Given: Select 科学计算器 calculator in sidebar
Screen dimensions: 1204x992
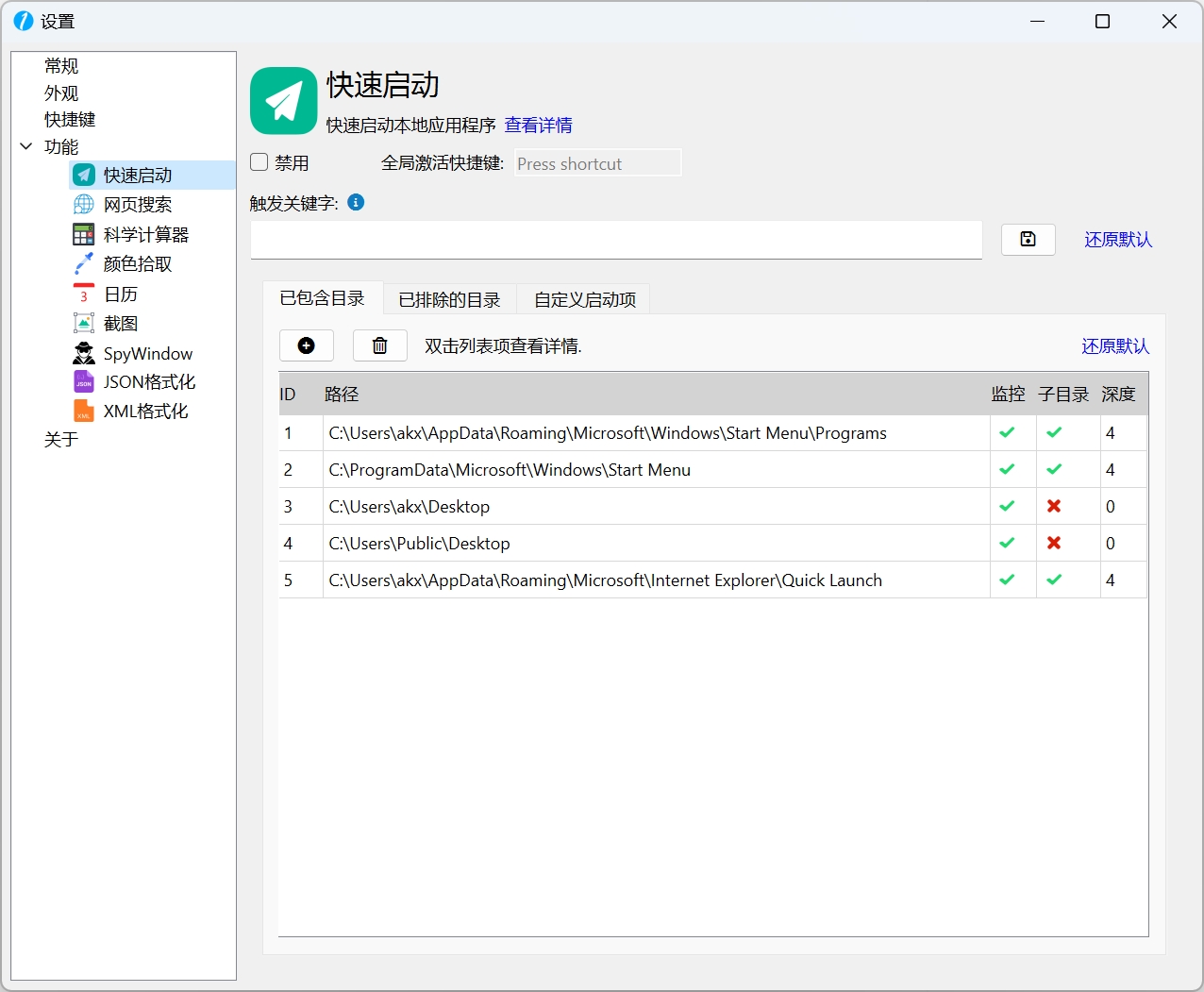Looking at the screenshot, I should click(145, 235).
